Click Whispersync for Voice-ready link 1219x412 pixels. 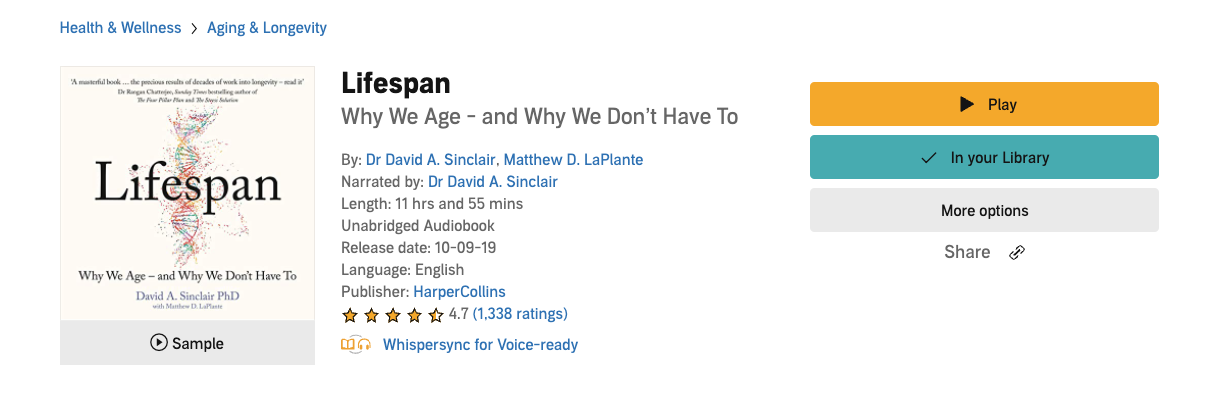click(480, 345)
